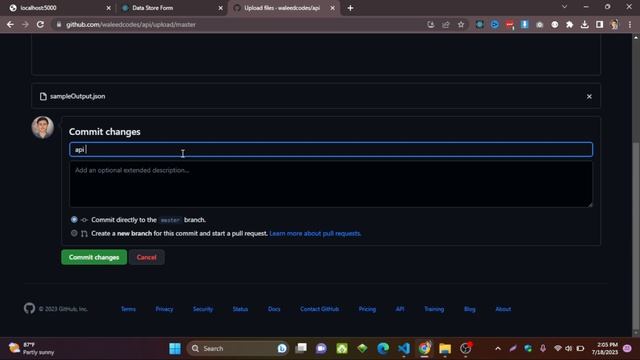Go forward in browser history
The height and width of the screenshot is (360, 640).
coord(25,24)
